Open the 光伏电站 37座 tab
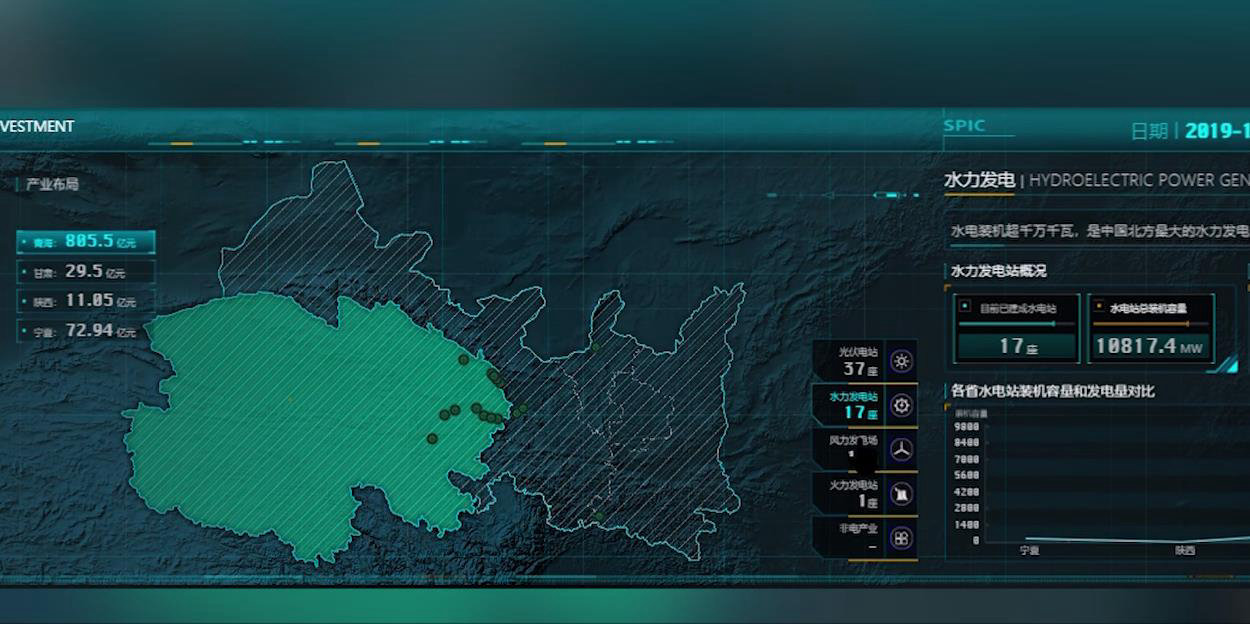This screenshot has height=624, width=1250. (x=849, y=361)
